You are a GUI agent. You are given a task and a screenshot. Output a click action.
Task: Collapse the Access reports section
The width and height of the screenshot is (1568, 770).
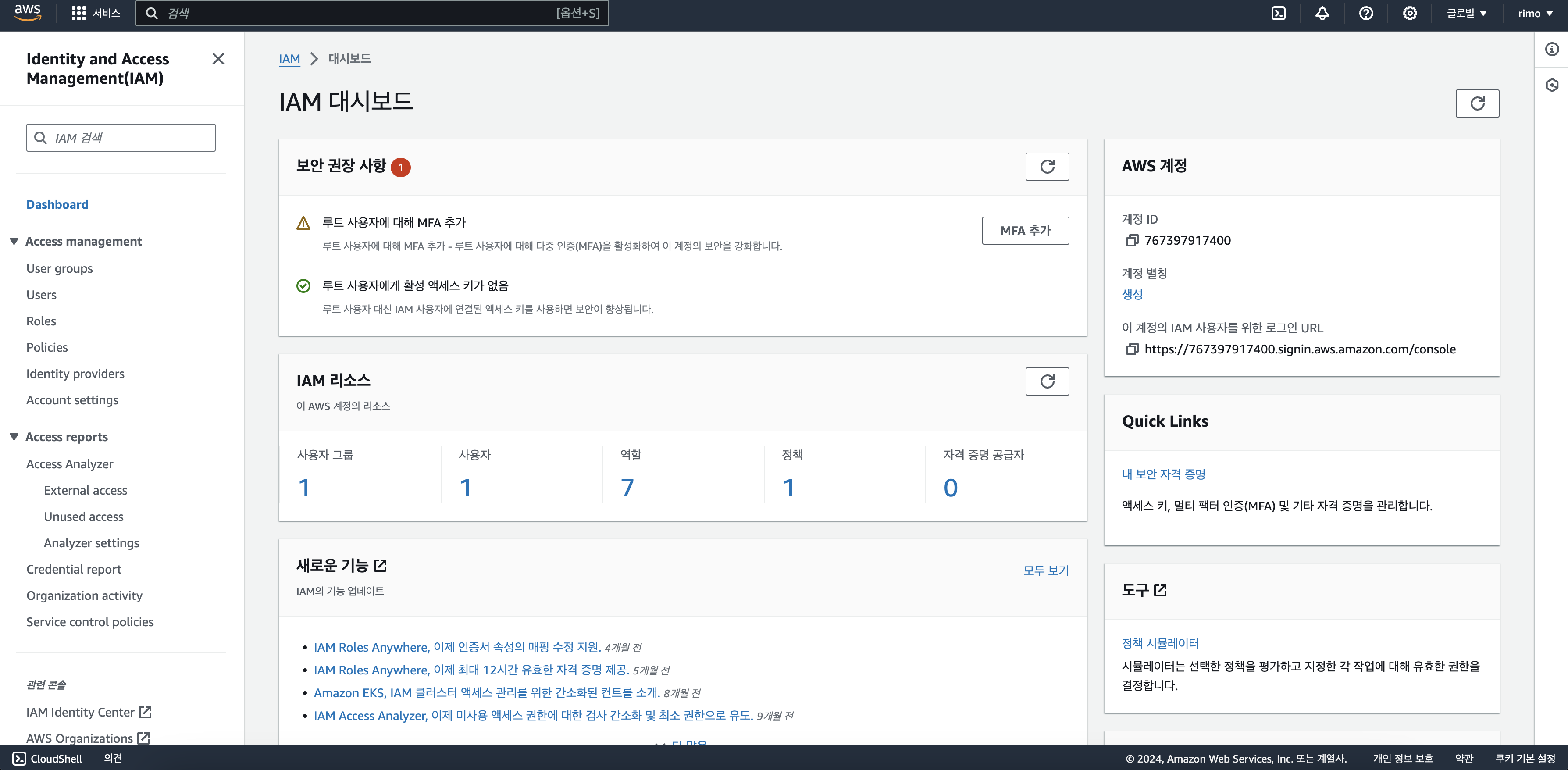point(14,437)
